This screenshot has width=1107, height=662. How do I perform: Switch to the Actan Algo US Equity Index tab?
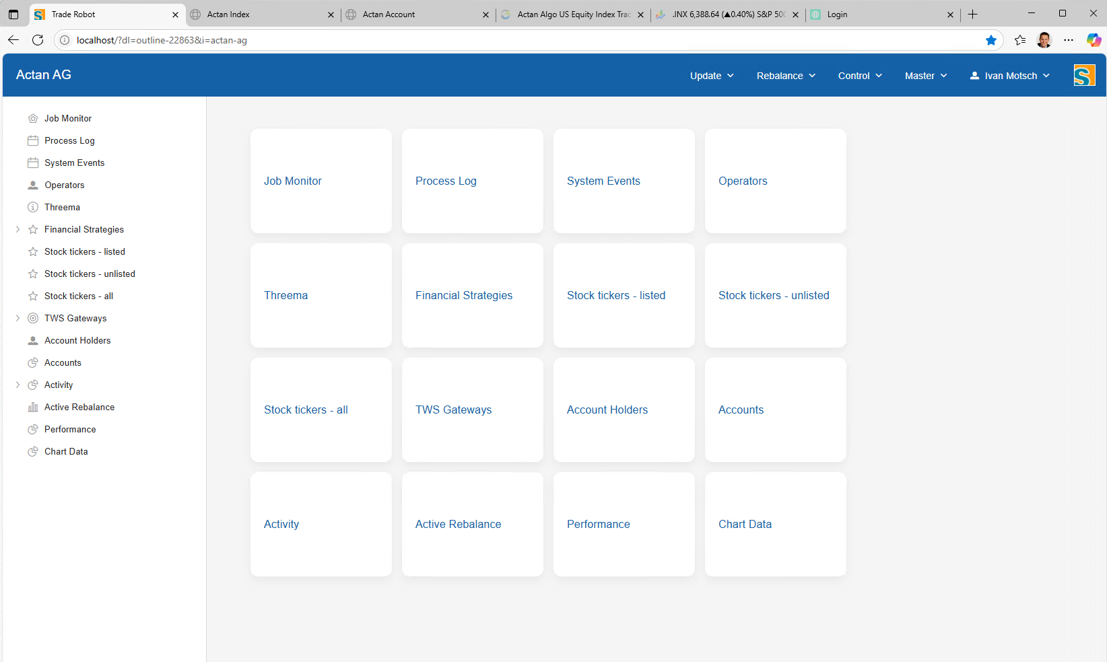pyautogui.click(x=572, y=14)
